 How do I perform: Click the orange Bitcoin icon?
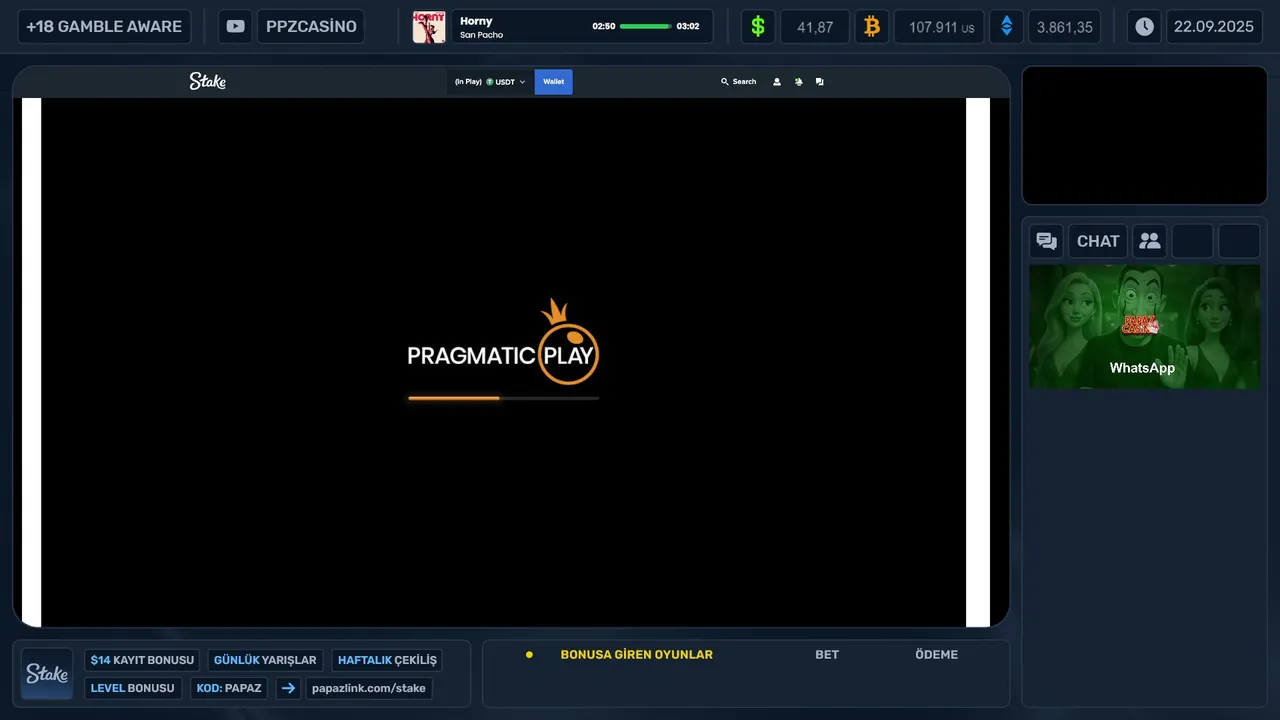point(872,27)
